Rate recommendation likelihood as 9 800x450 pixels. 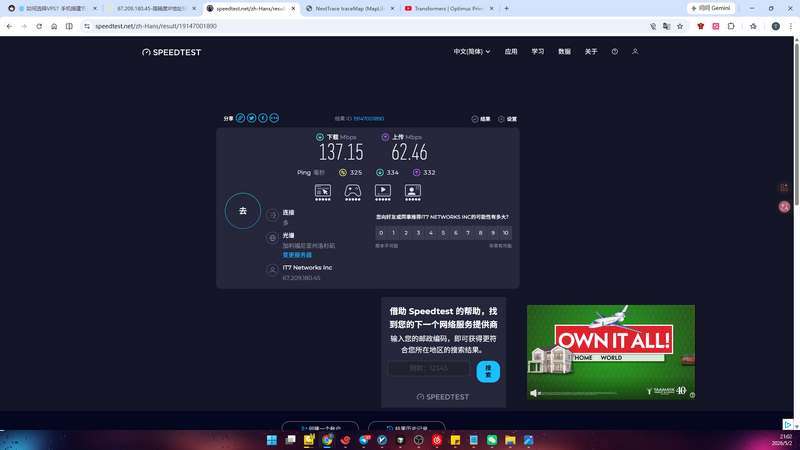coord(493,233)
